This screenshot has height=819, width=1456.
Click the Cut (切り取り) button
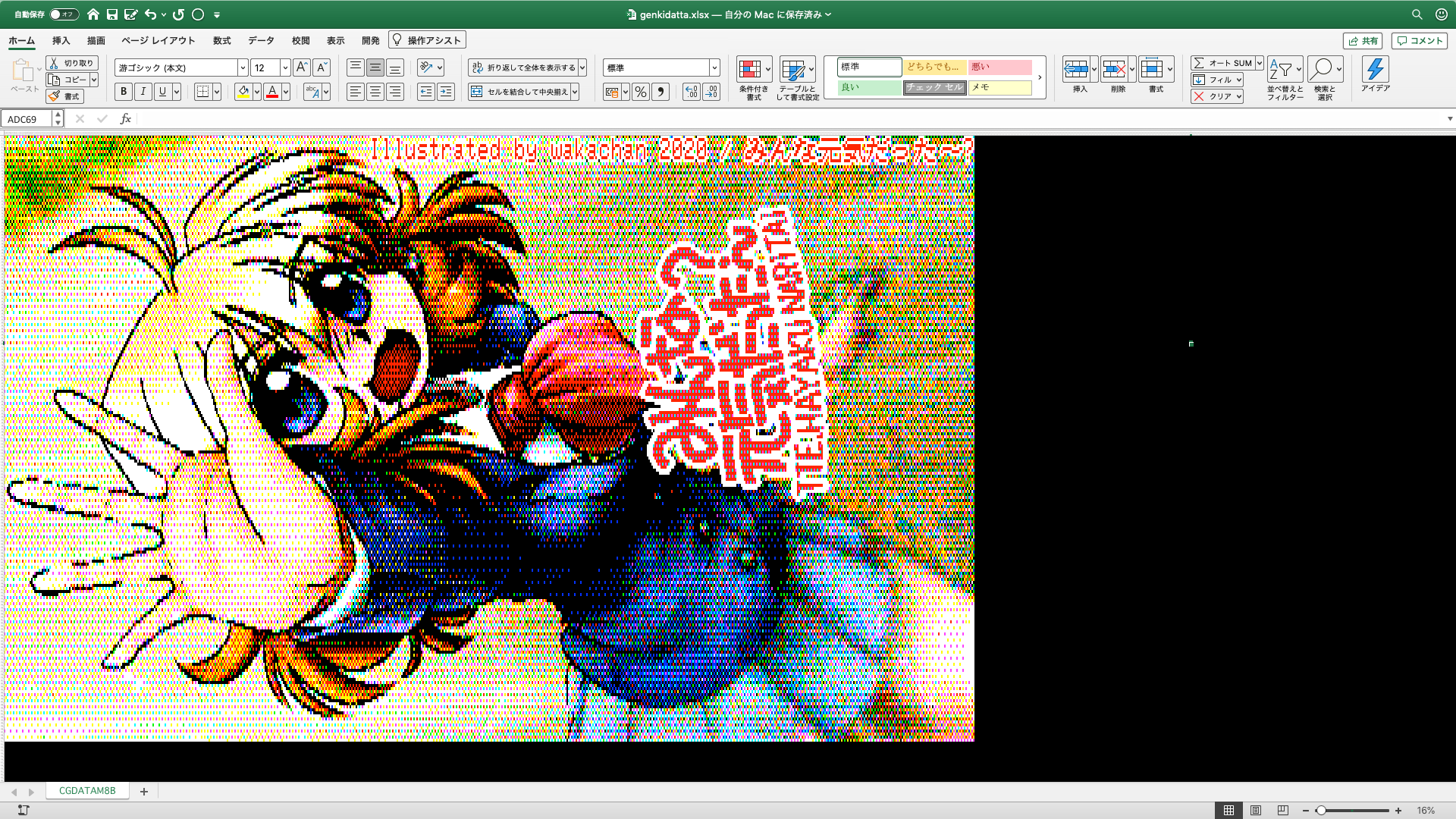[72, 63]
